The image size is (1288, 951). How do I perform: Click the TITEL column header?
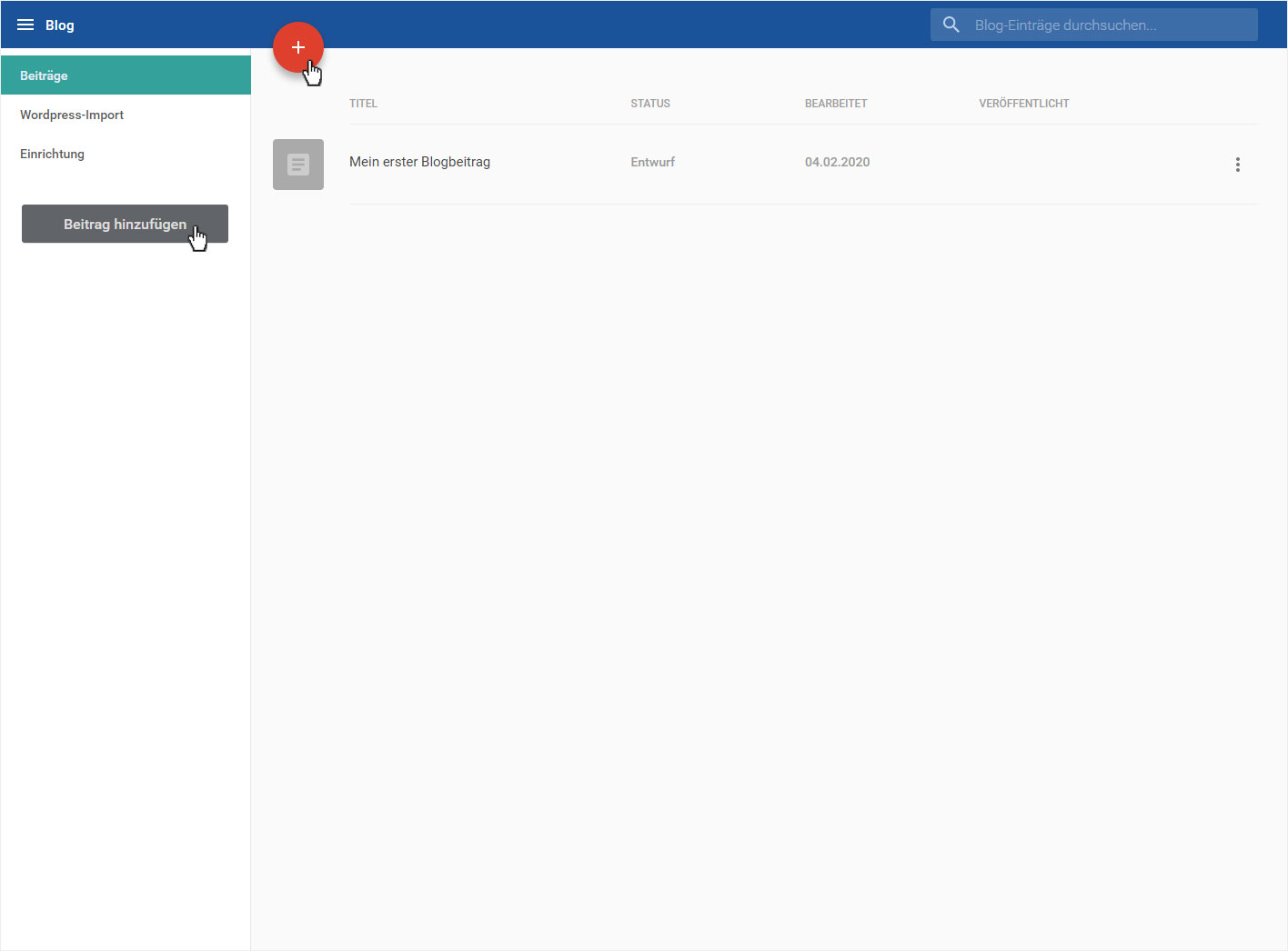[x=363, y=104]
